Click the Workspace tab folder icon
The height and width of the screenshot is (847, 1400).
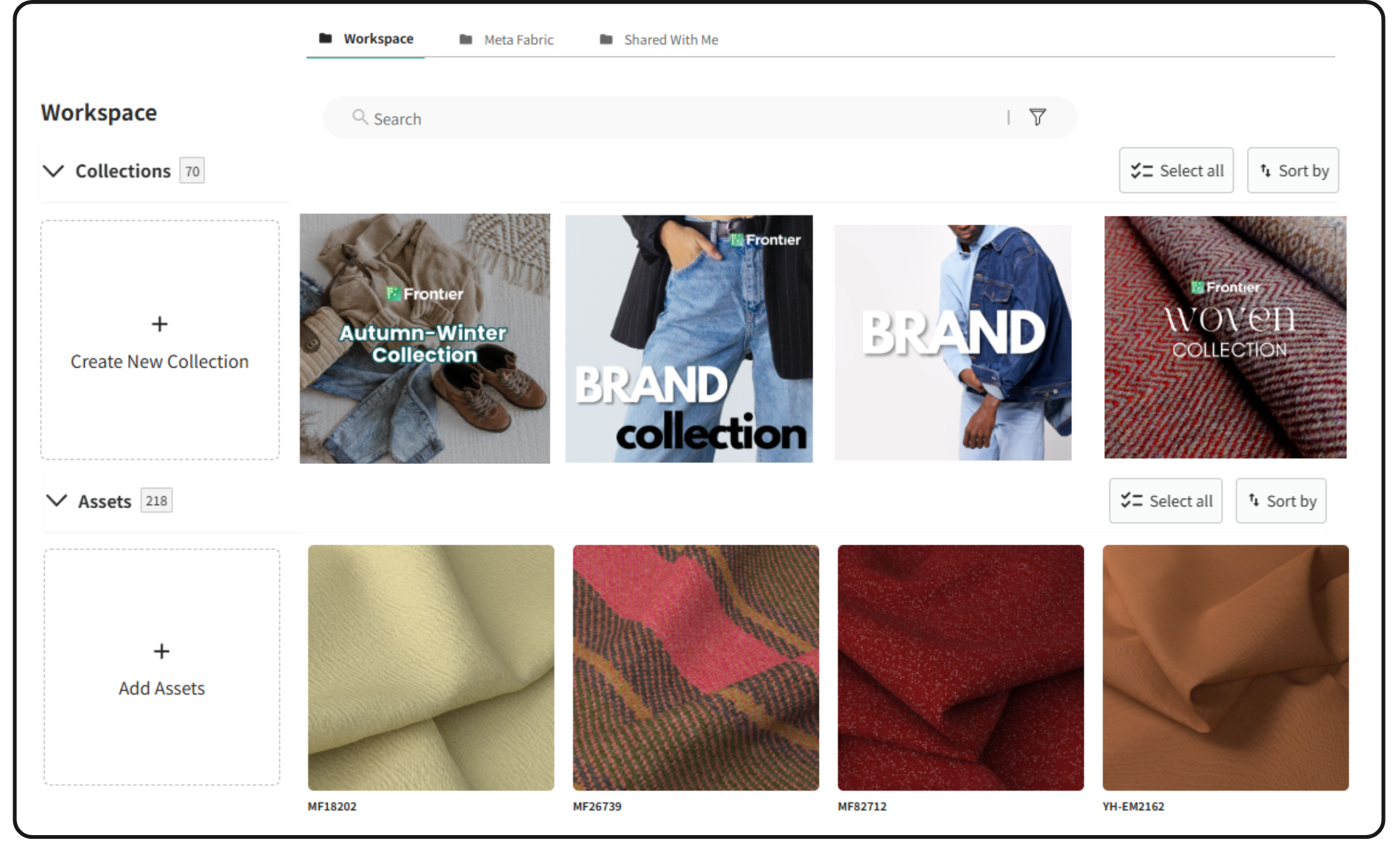[x=325, y=39]
